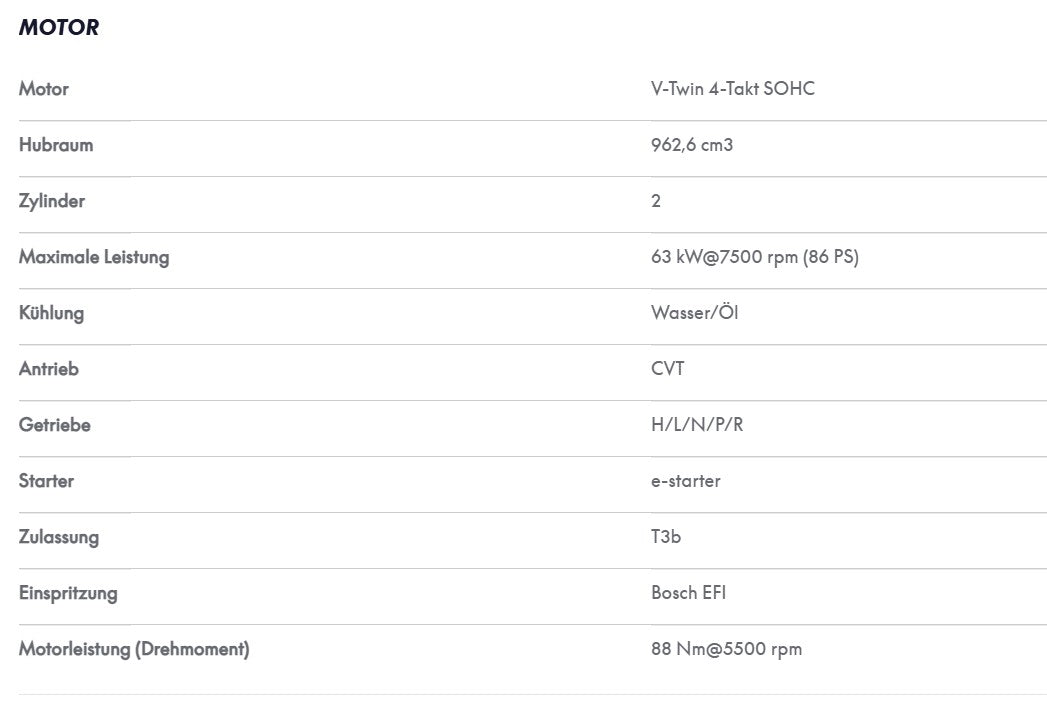Select the Zylinder label
The width and height of the screenshot is (1047, 715).
51,201
